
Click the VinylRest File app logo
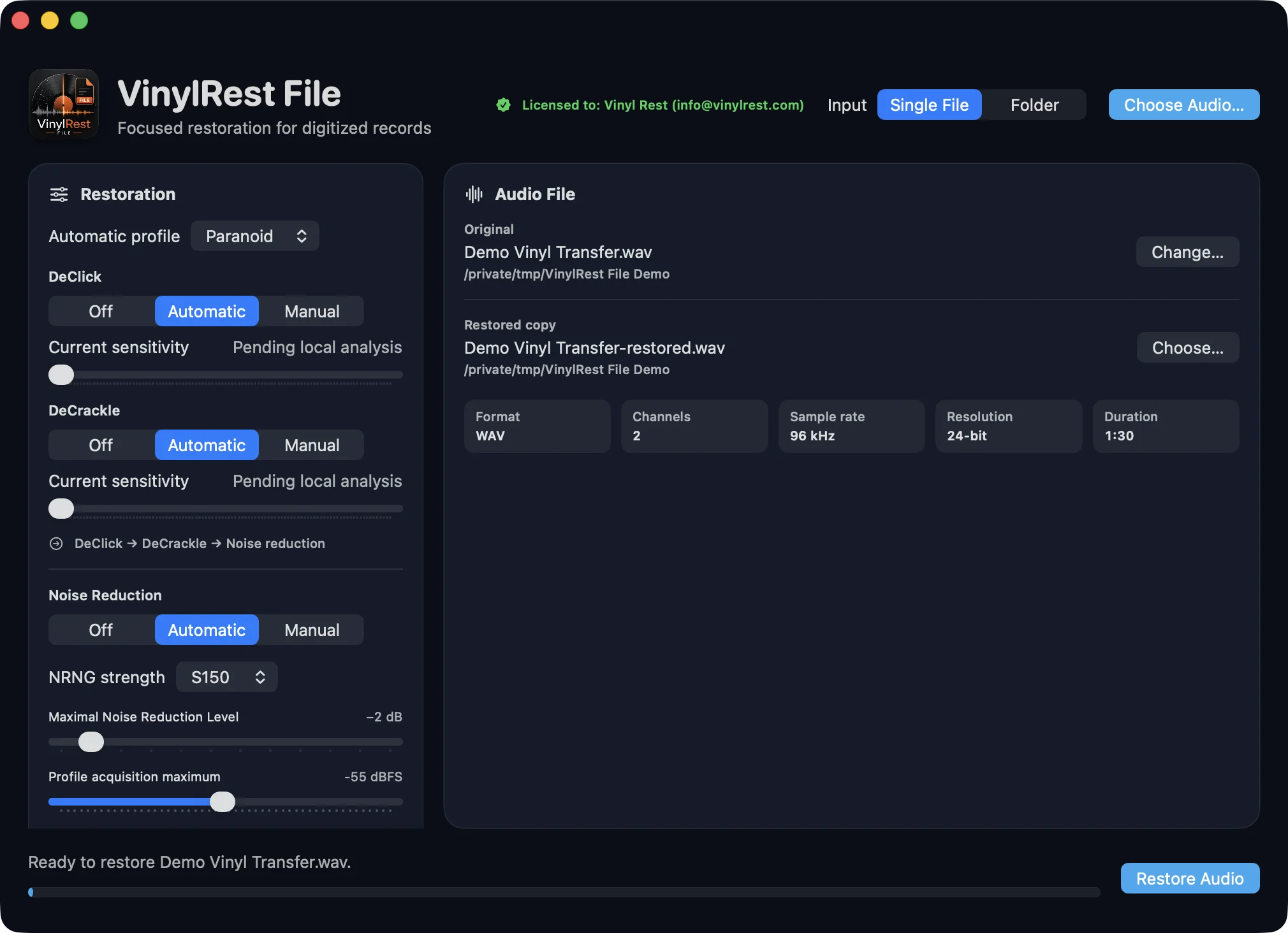coord(64,104)
